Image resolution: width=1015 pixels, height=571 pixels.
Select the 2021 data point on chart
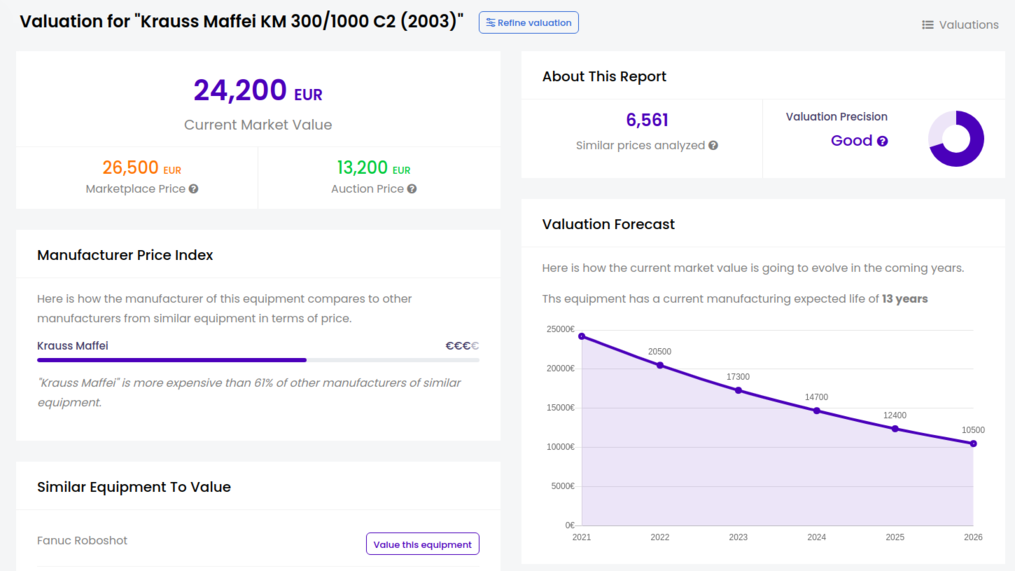pos(582,336)
